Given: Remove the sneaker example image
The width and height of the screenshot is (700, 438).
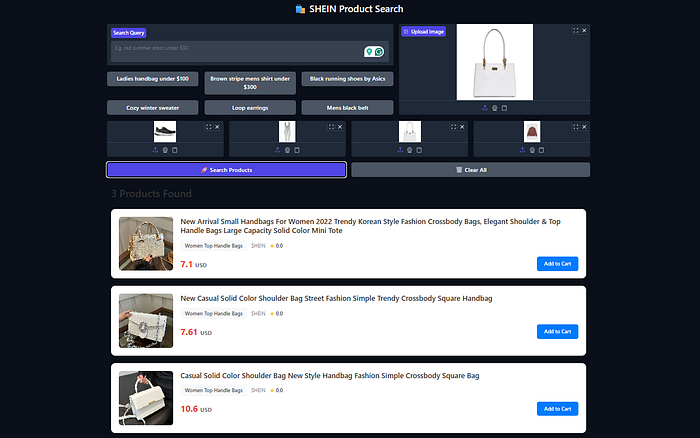Looking at the screenshot, I should pyautogui.click(x=217, y=127).
